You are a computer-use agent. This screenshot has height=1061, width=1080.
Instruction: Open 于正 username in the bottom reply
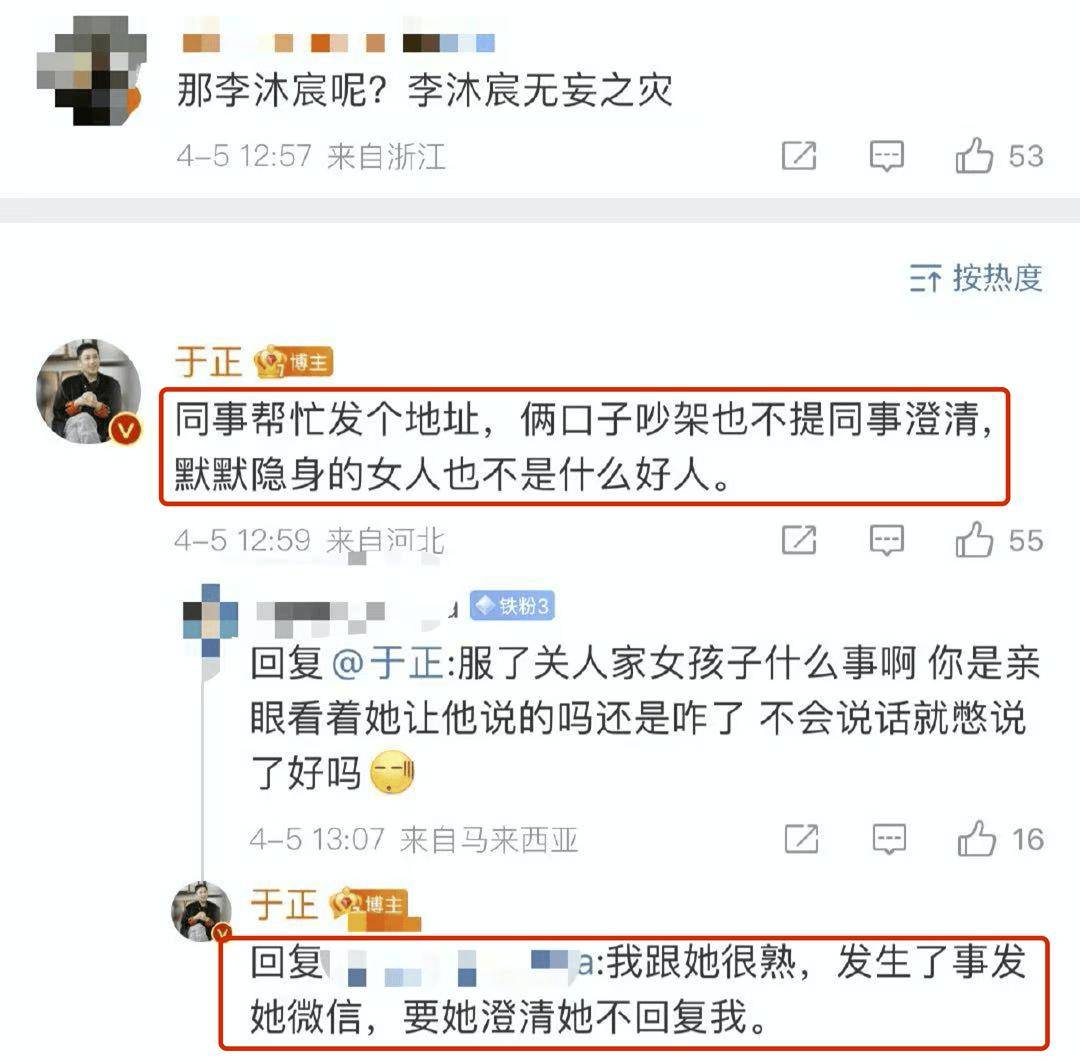284,904
